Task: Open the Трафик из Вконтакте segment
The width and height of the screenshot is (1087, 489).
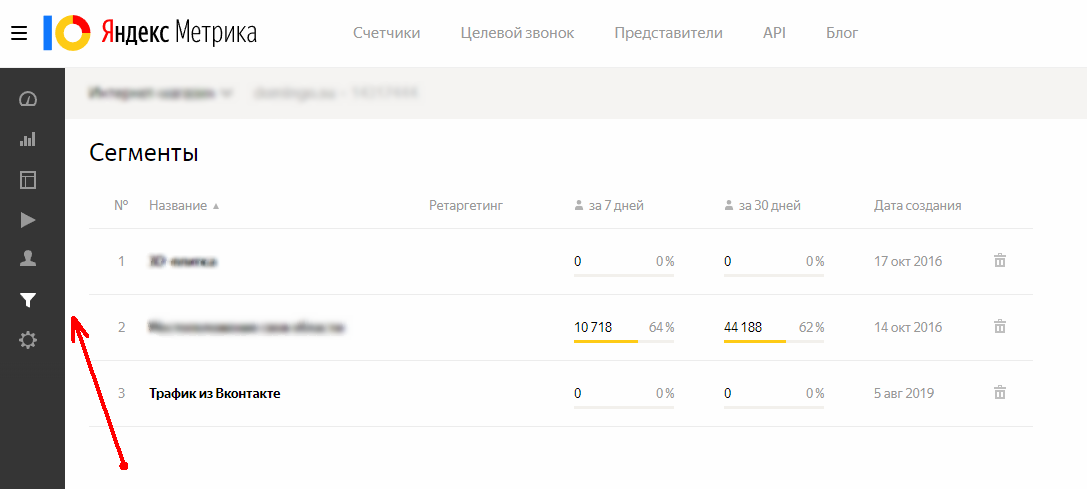Action: [x=215, y=393]
